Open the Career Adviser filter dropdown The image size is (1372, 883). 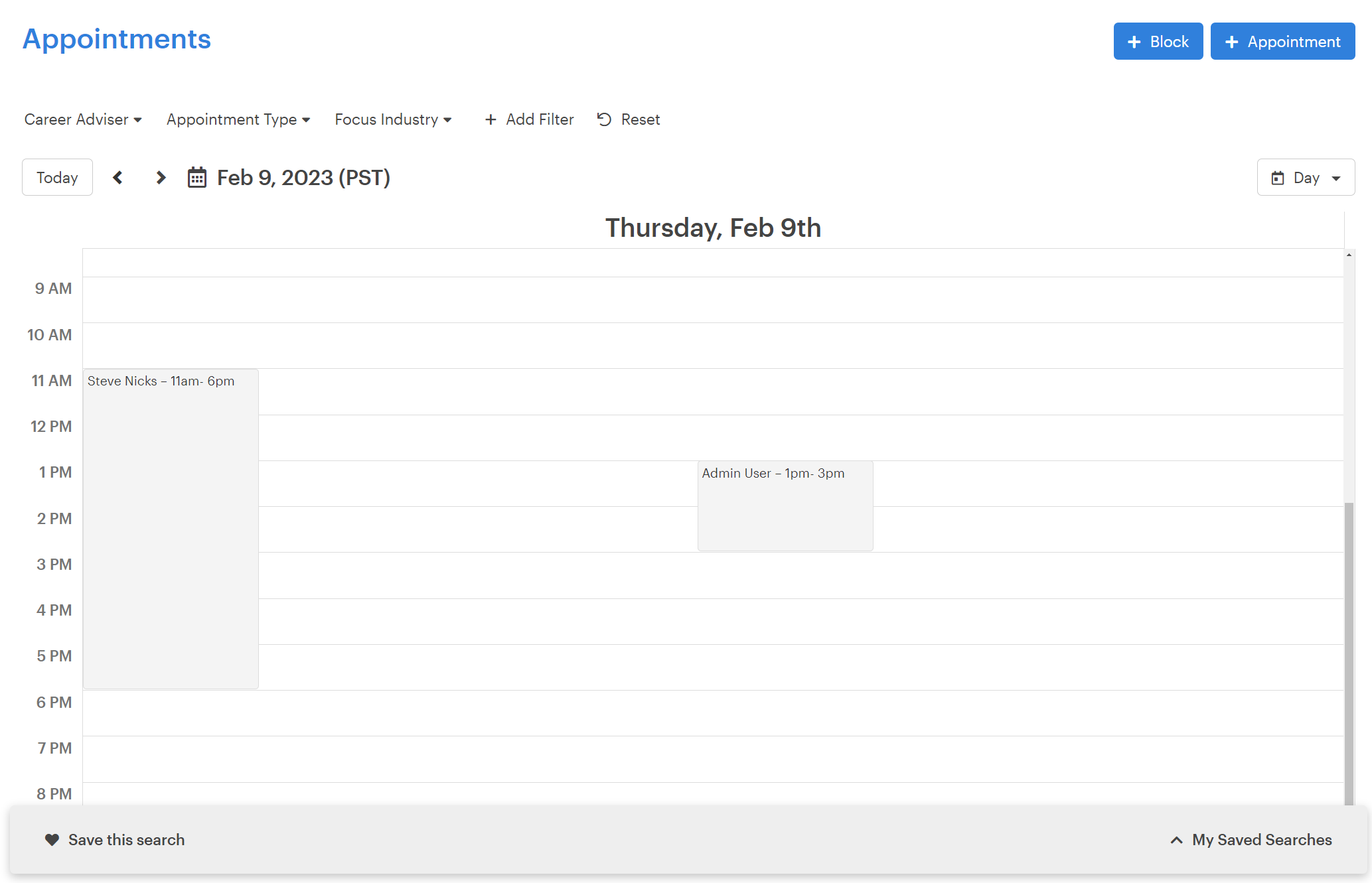[83, 119]
